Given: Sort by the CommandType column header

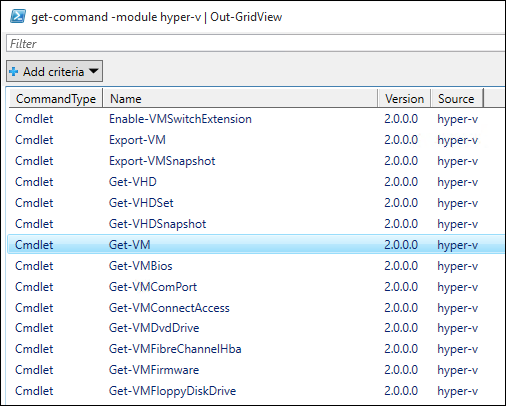Looking at the screenshot, I should point(56,99).
